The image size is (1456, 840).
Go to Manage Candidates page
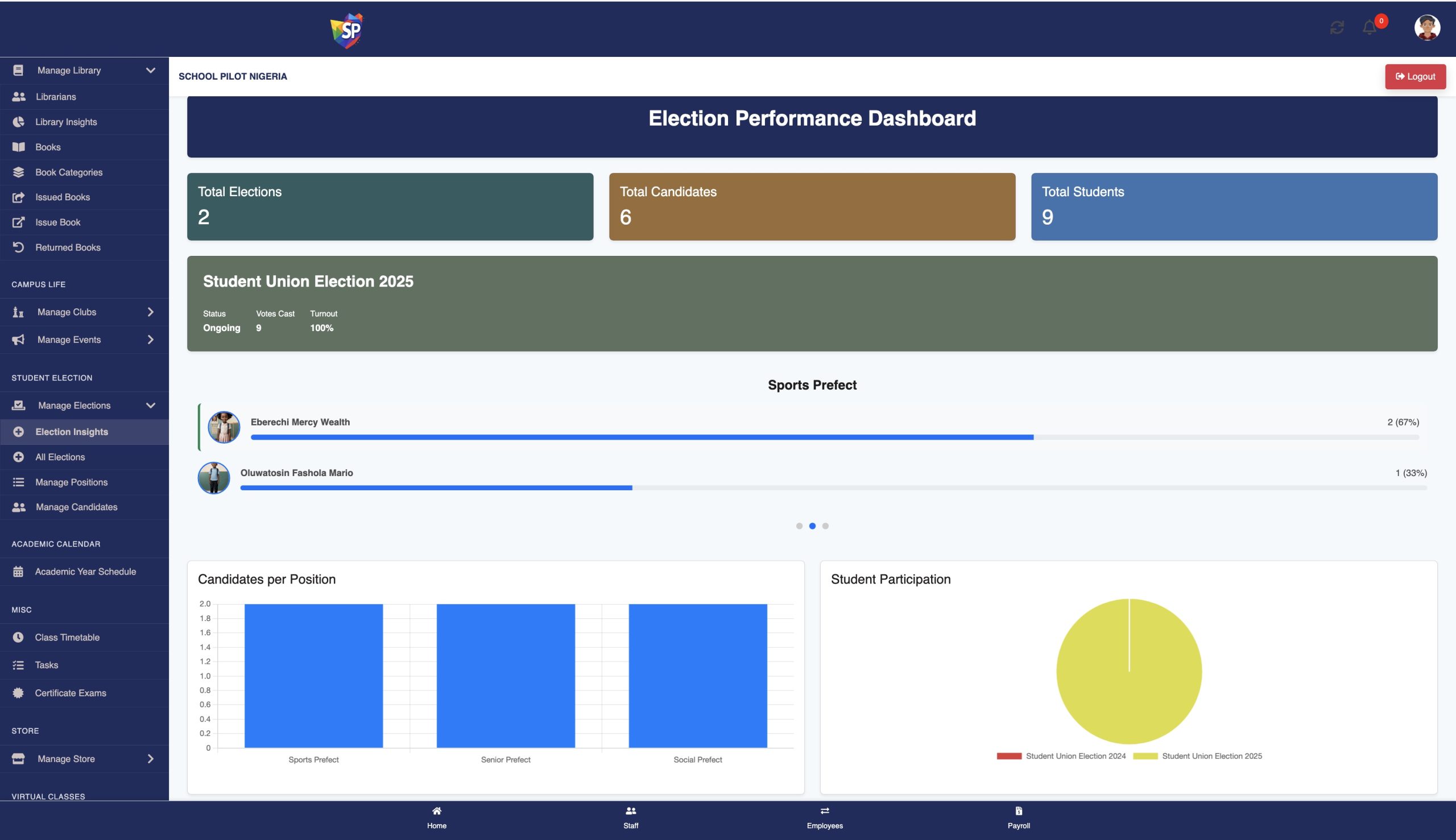[x=76, y=507]
